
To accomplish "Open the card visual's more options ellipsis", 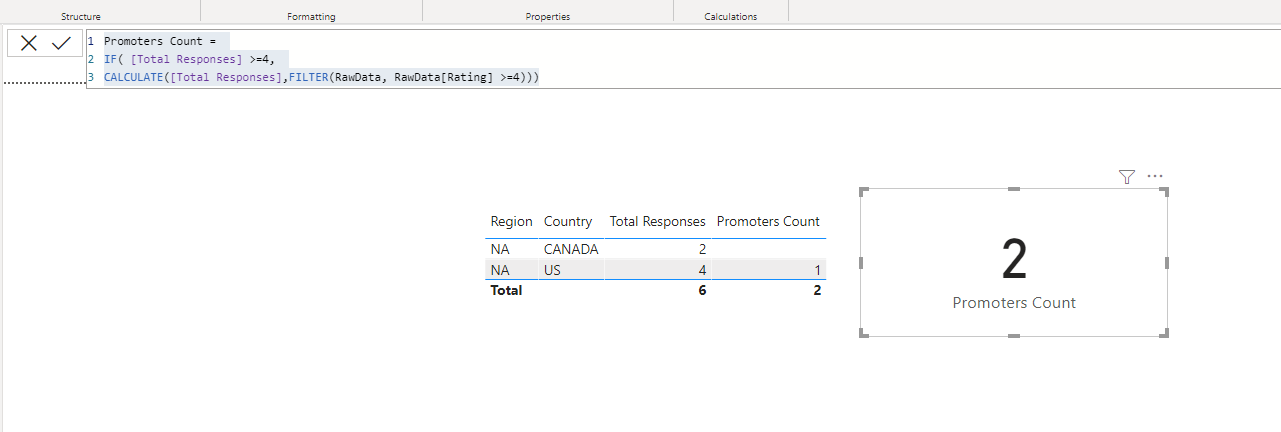I will pos(1155,176).
